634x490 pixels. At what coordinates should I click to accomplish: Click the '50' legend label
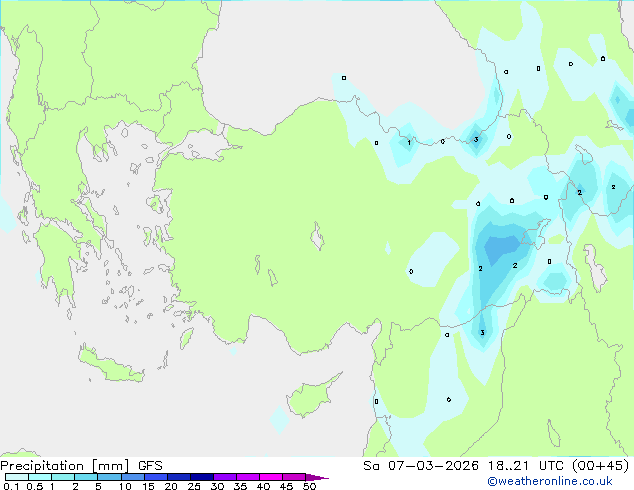point(309,486)
